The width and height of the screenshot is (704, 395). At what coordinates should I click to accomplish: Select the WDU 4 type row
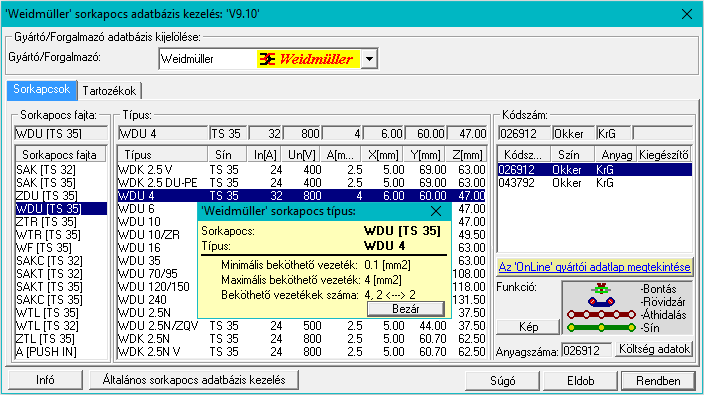coord(302,196)
